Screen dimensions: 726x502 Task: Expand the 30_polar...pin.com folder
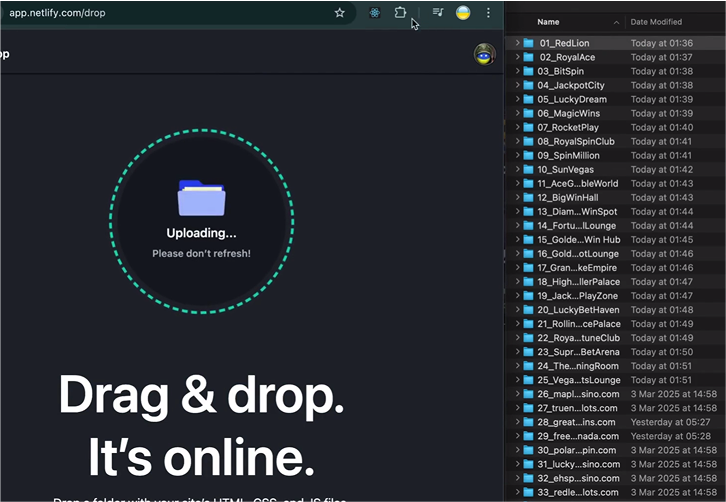click(517, 450)
